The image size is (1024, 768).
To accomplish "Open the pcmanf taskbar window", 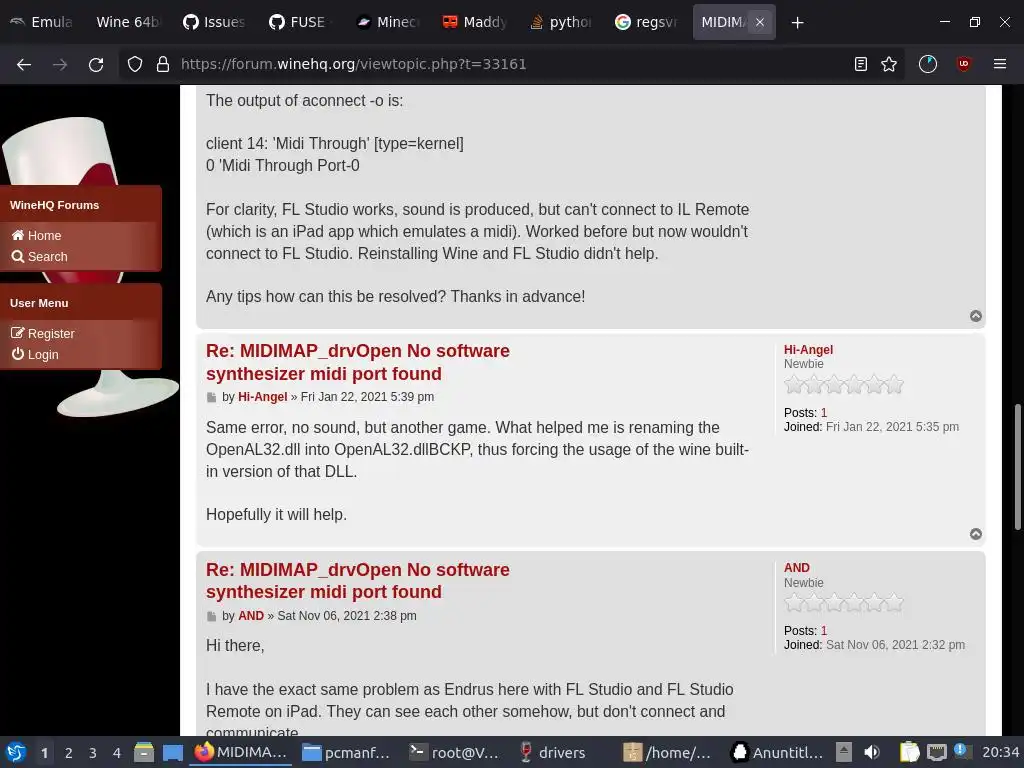I will coord(347,752).
